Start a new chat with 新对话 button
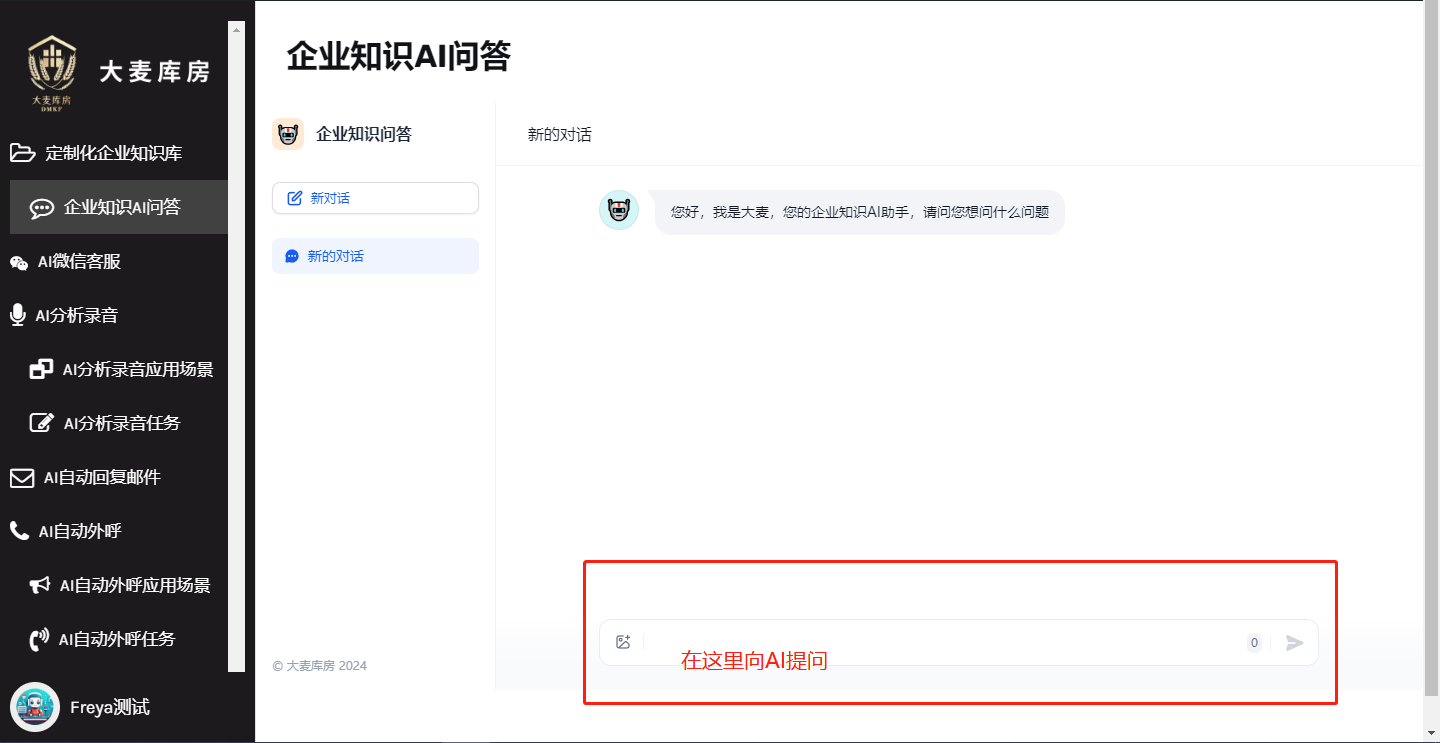Viewport: 1440px width, 743px height. [x=375, y=198]
